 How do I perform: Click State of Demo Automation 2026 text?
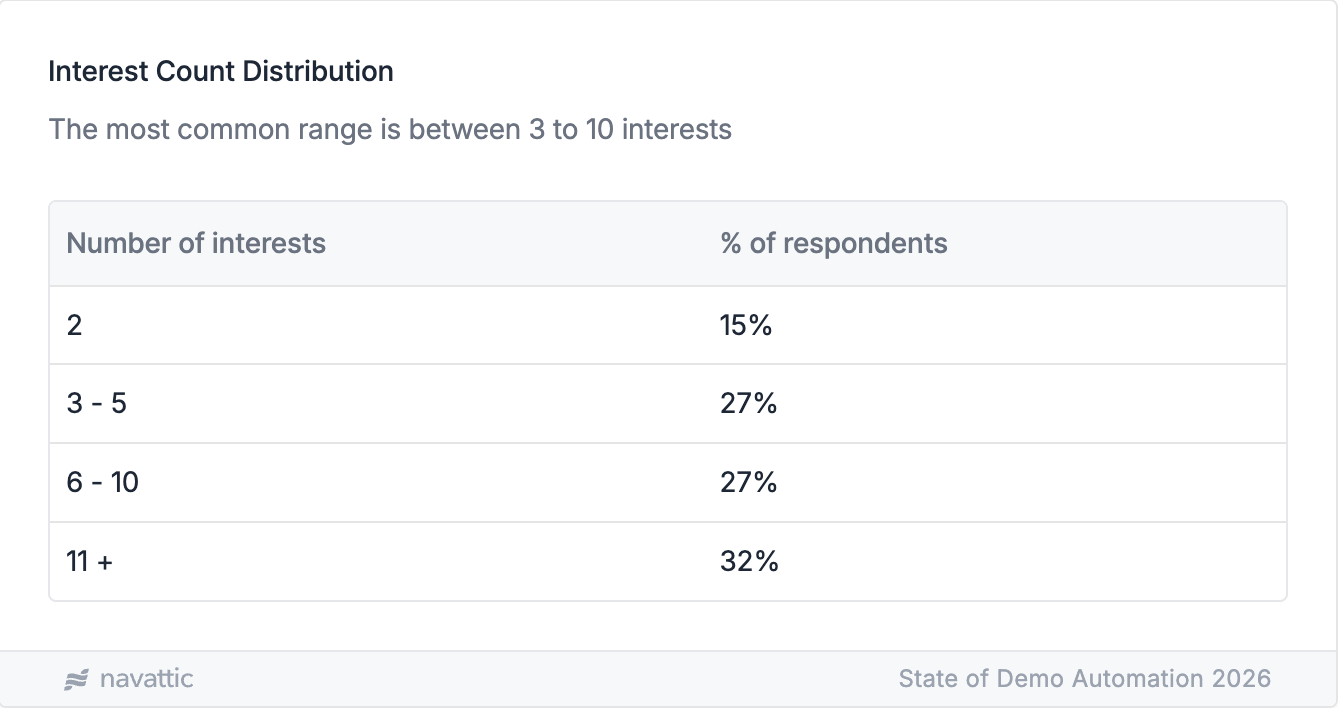coord(1084,679)
